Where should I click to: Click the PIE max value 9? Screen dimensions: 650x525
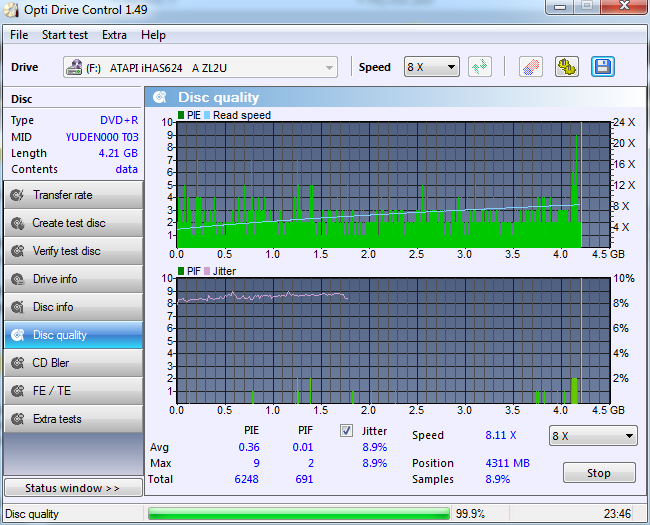pyautogui.click(x=257, y=463)
